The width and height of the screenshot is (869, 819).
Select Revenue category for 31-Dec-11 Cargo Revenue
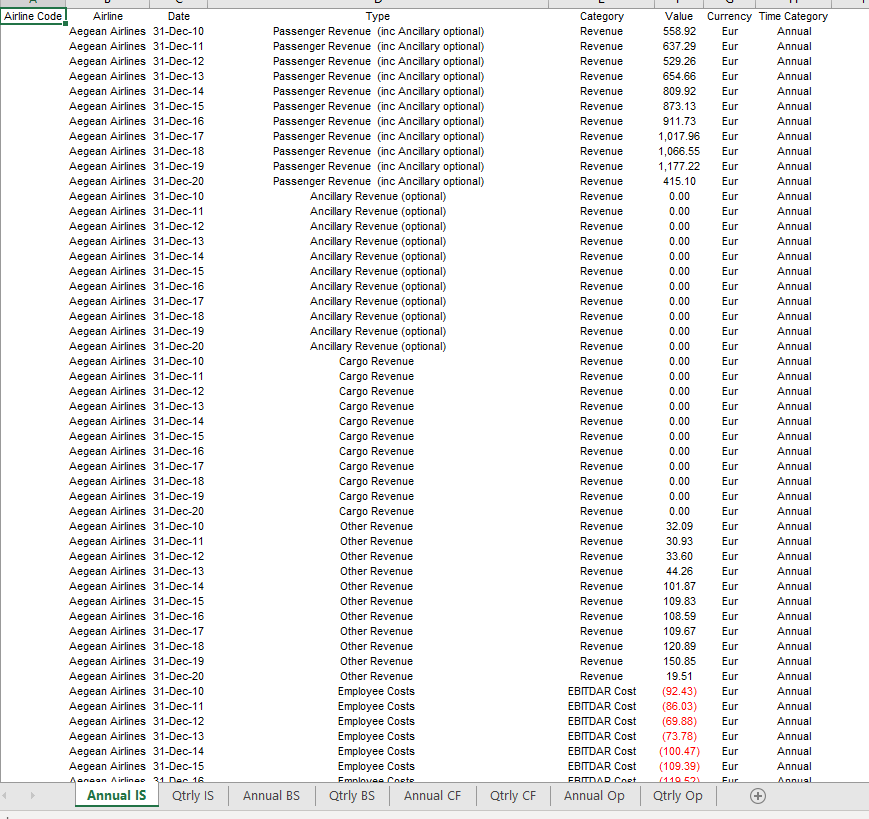coord(601,376)
